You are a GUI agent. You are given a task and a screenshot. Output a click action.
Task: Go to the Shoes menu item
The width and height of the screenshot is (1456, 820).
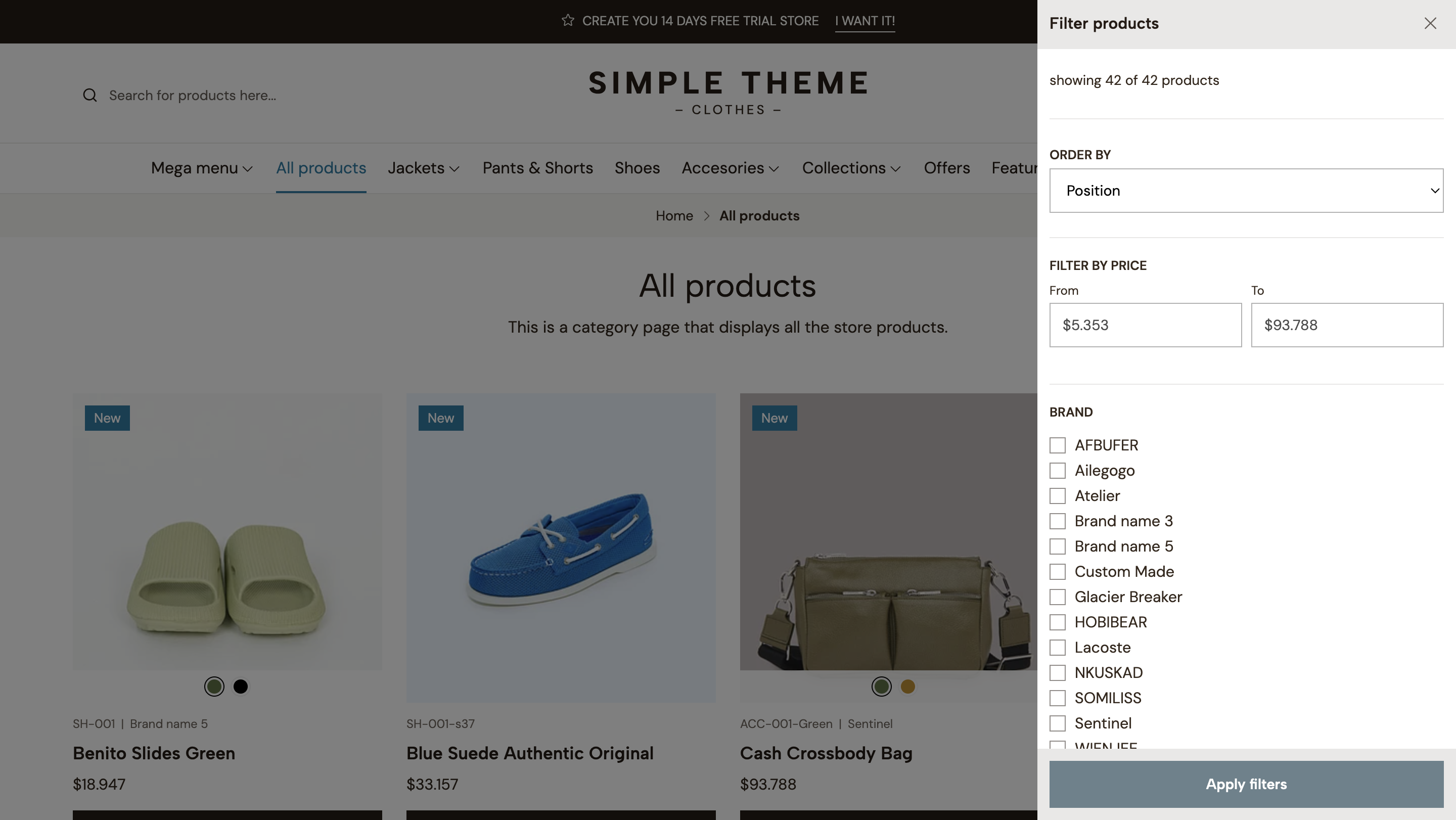pos(637,168)
